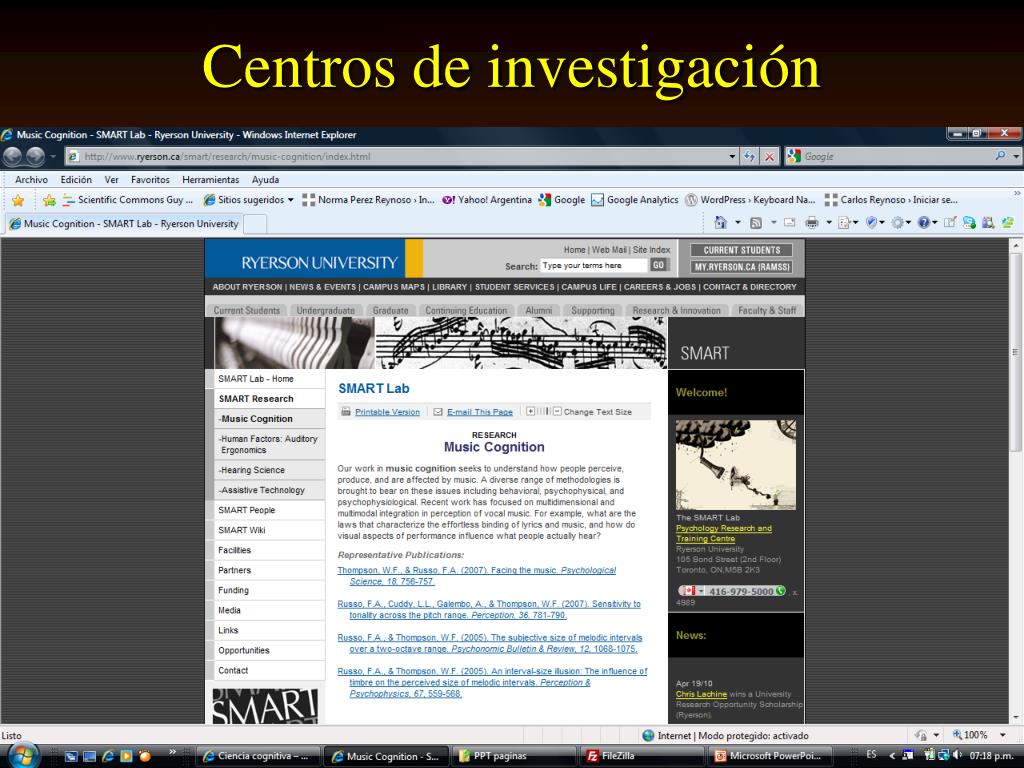Image resolution: width=1024 pixels, height=768 pixels.
Task: Select Music Cognition browser tab
Action: [124, 223]
